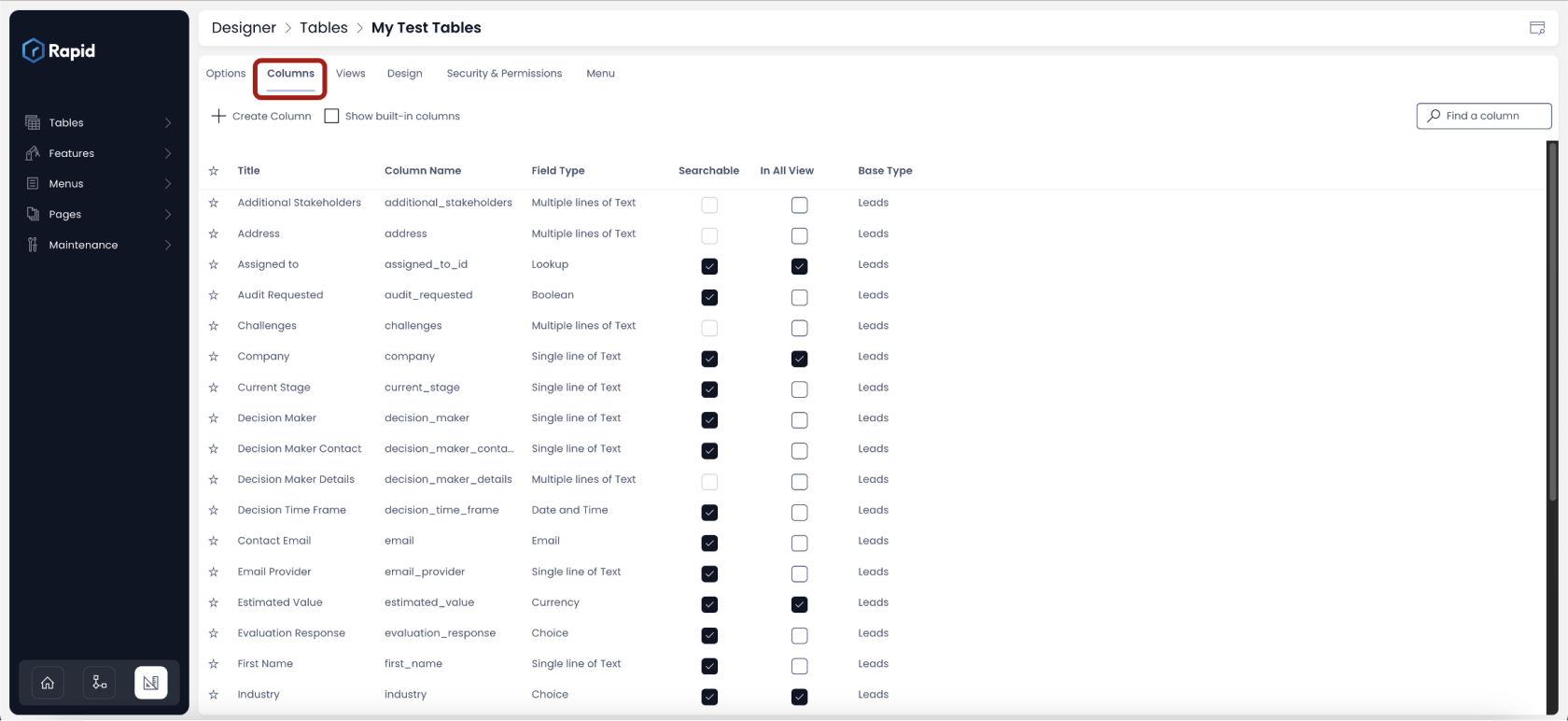Click the Date and Time field type cell
This screenshot has height=721, width=1568.
tap(569, 510)
